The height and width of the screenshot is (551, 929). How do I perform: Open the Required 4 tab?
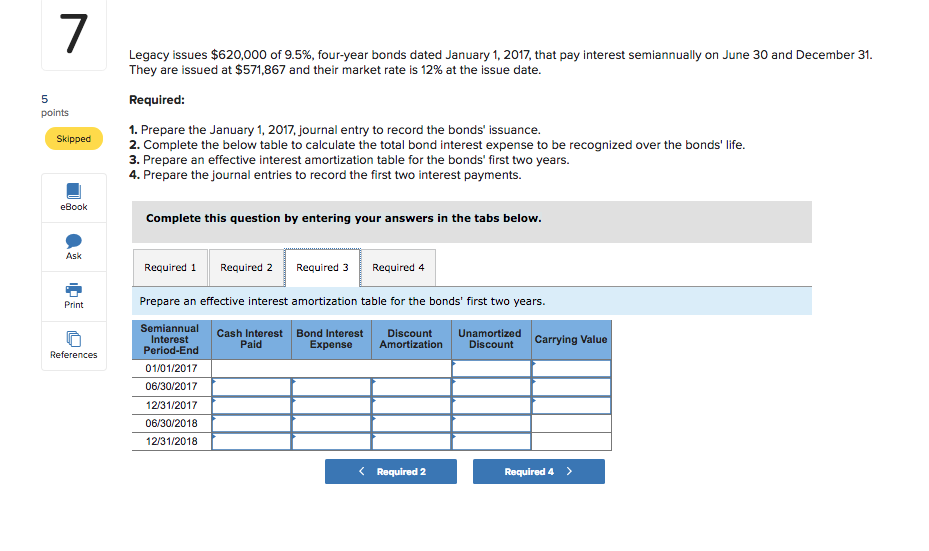(398, 268)
